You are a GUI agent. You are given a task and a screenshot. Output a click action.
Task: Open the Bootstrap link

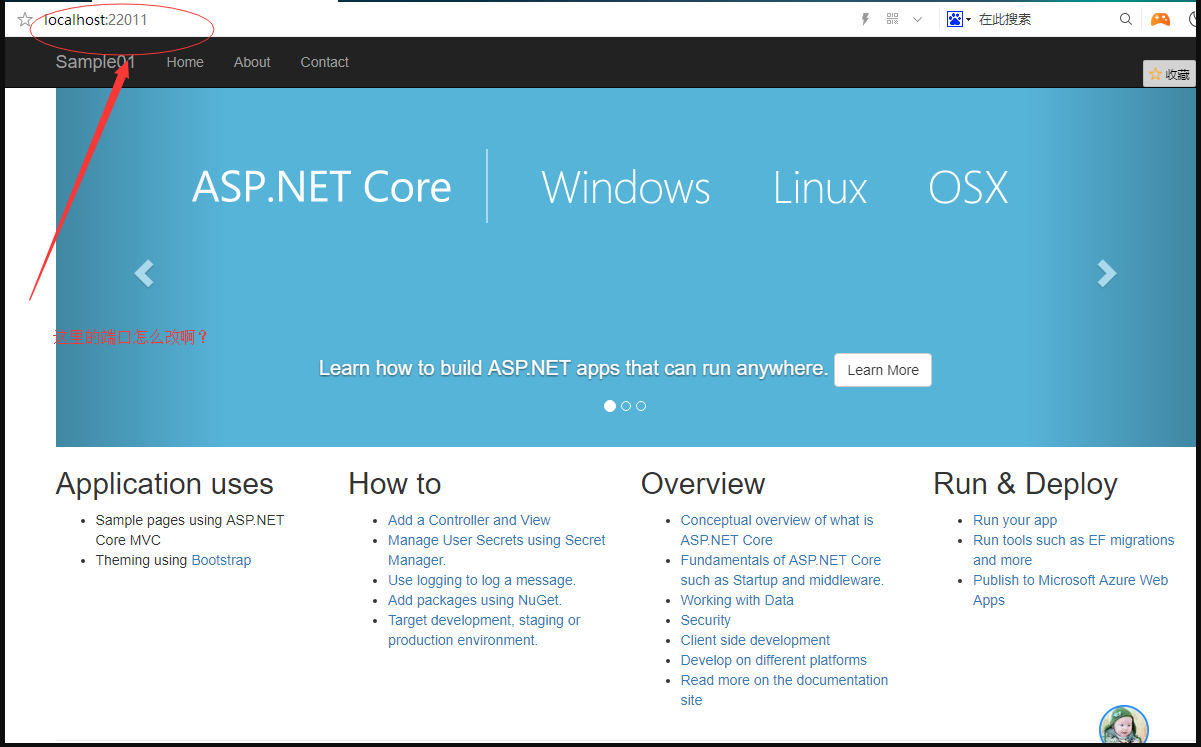221,560
